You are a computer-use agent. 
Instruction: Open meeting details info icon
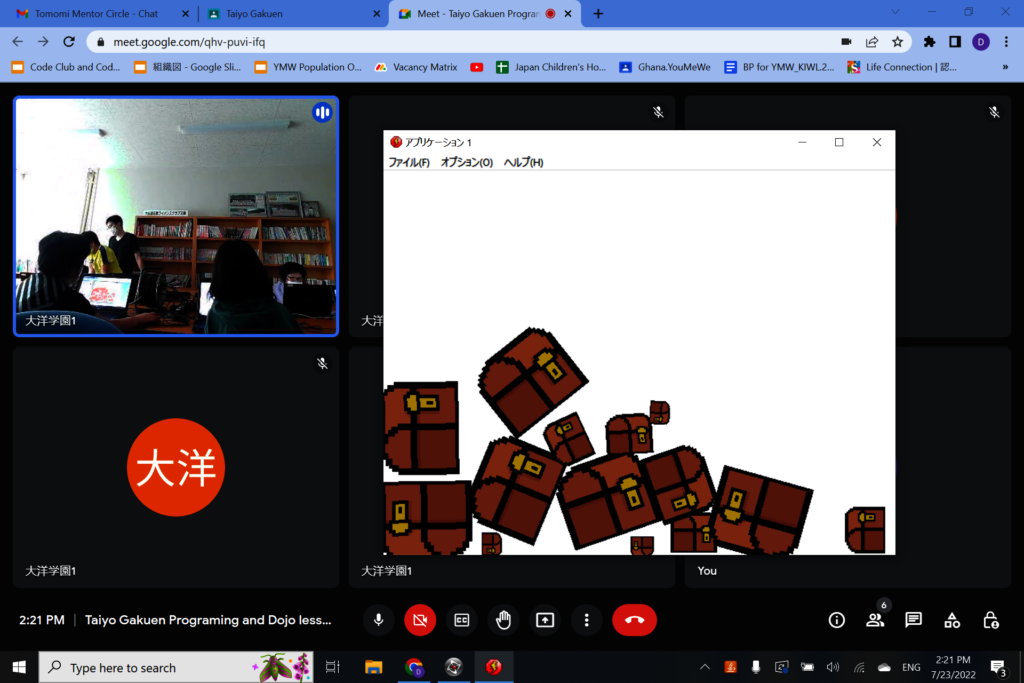(x=837, y=620)
